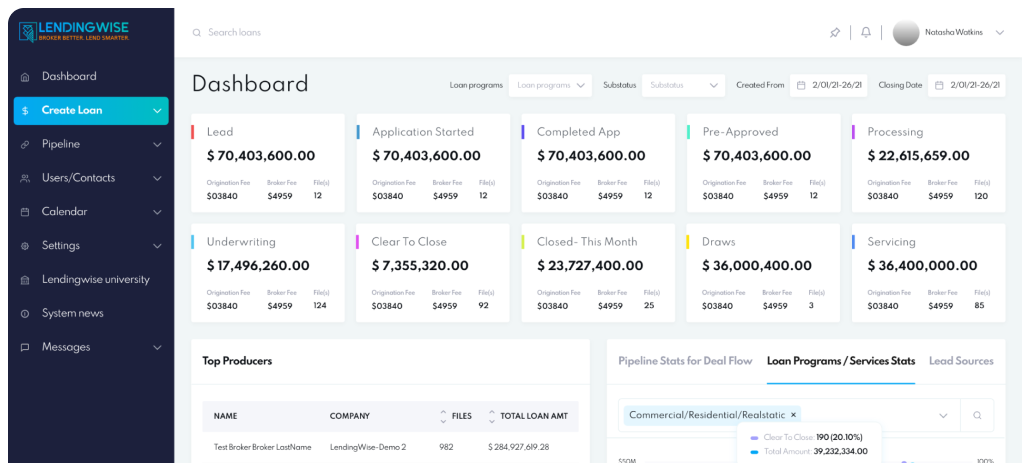Click the search icon beside loan program filter
This screenshot has height=463, width=1030.
[x=977, y=415]
